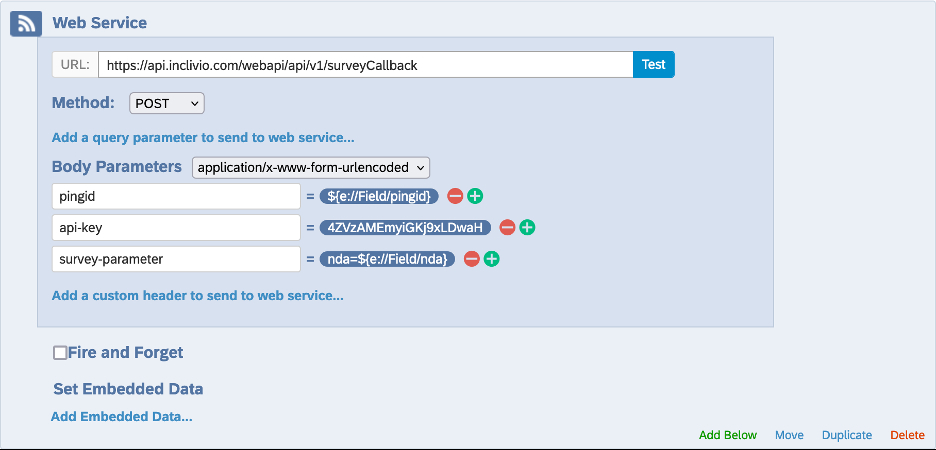The image size is (936, 450).
Task: Delete this Web Service element
Action: coord(907,435)
